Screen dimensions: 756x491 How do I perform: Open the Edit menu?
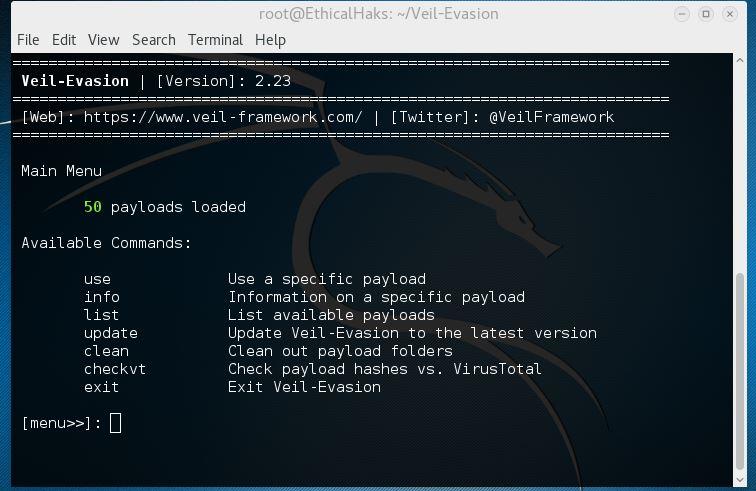point(64,40)
